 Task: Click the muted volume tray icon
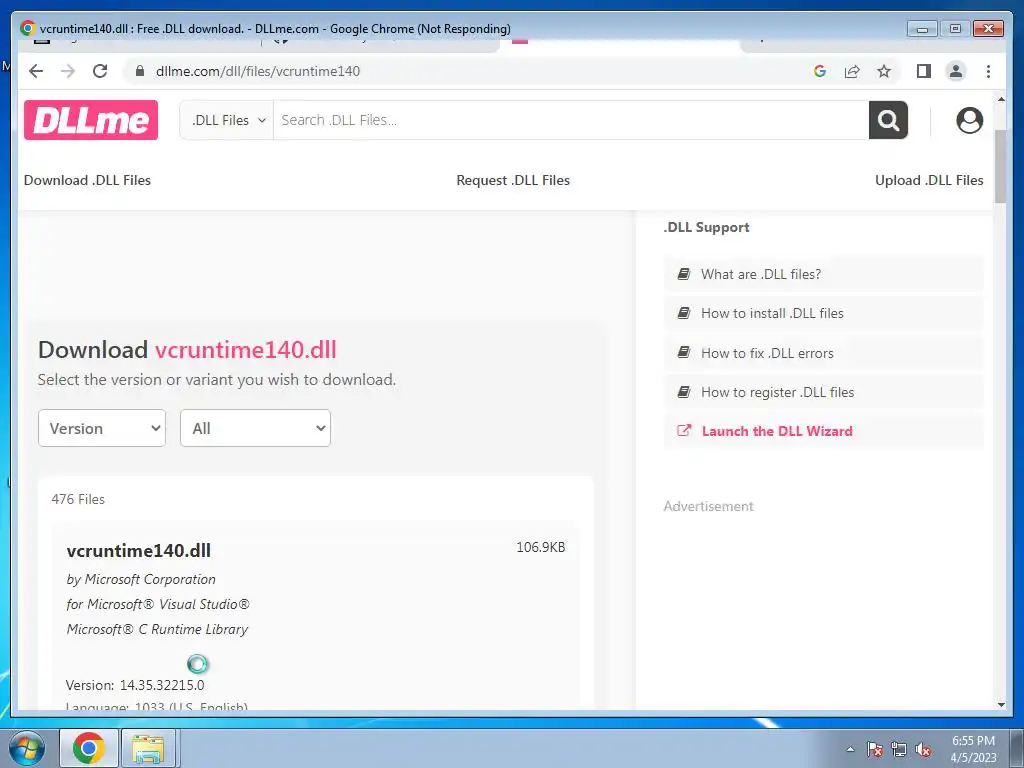[x=923, y=749]
